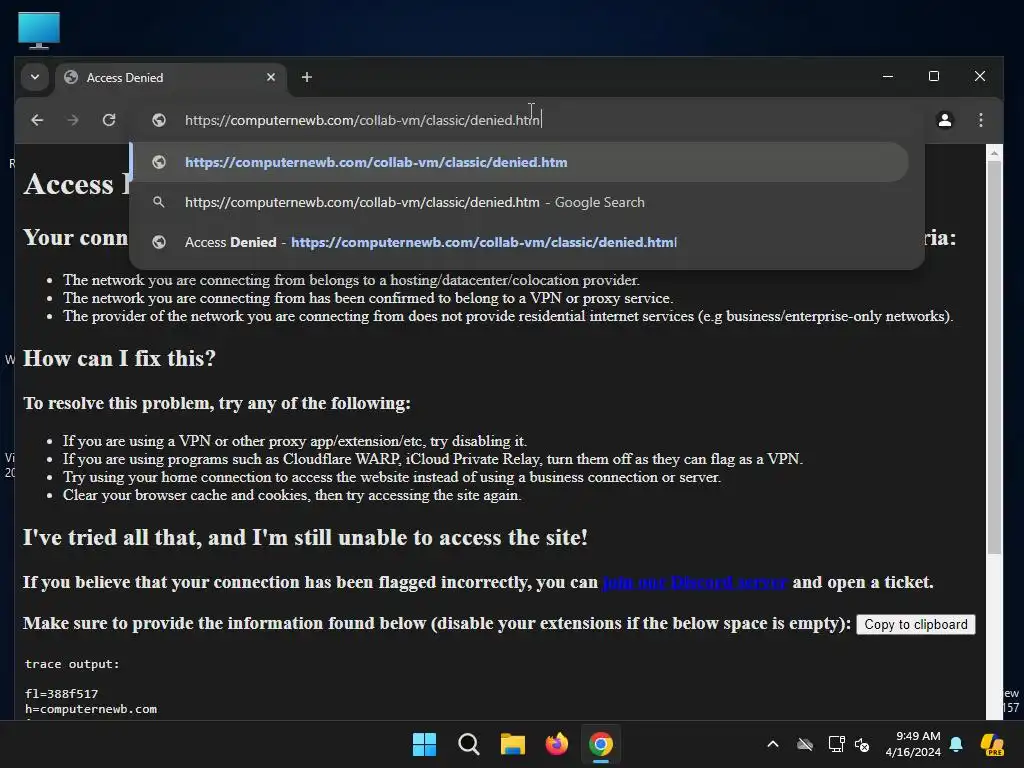The width and height of the screenshot is (1024, 768).
Task: Open the Windows Start menu
Action: click(424, 744)
